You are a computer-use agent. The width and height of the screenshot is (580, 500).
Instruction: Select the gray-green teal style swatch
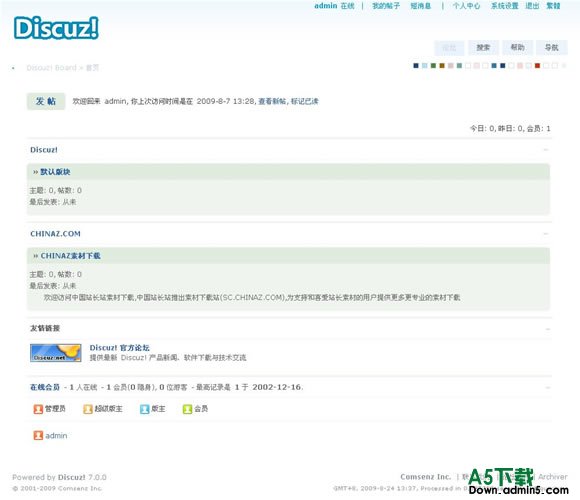(x=459, y=66)
